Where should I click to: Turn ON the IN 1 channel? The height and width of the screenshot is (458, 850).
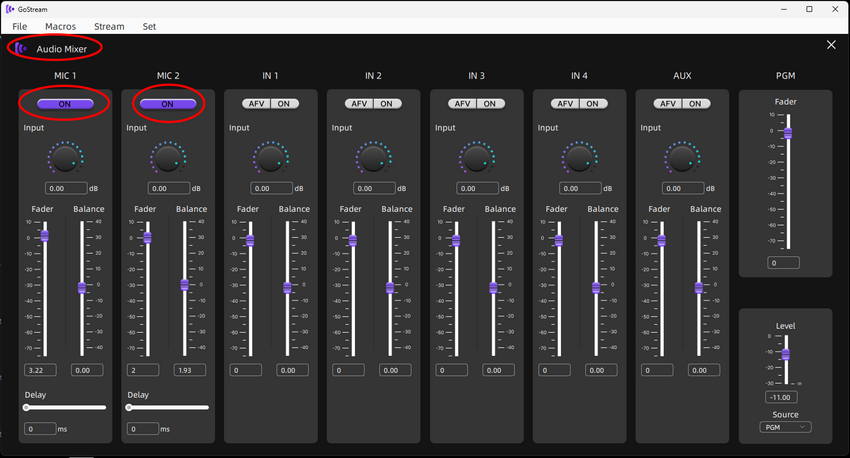pos(284,104)
